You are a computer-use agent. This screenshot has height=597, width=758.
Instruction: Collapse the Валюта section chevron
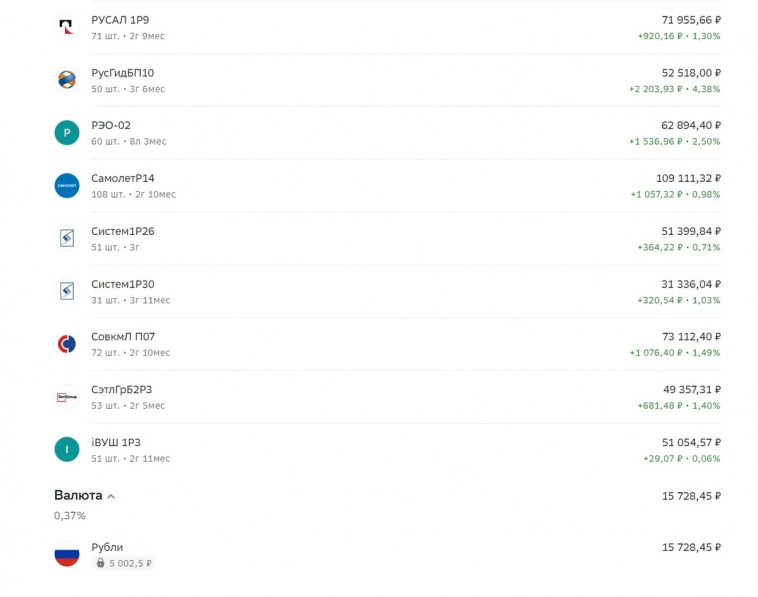(111, 496)
